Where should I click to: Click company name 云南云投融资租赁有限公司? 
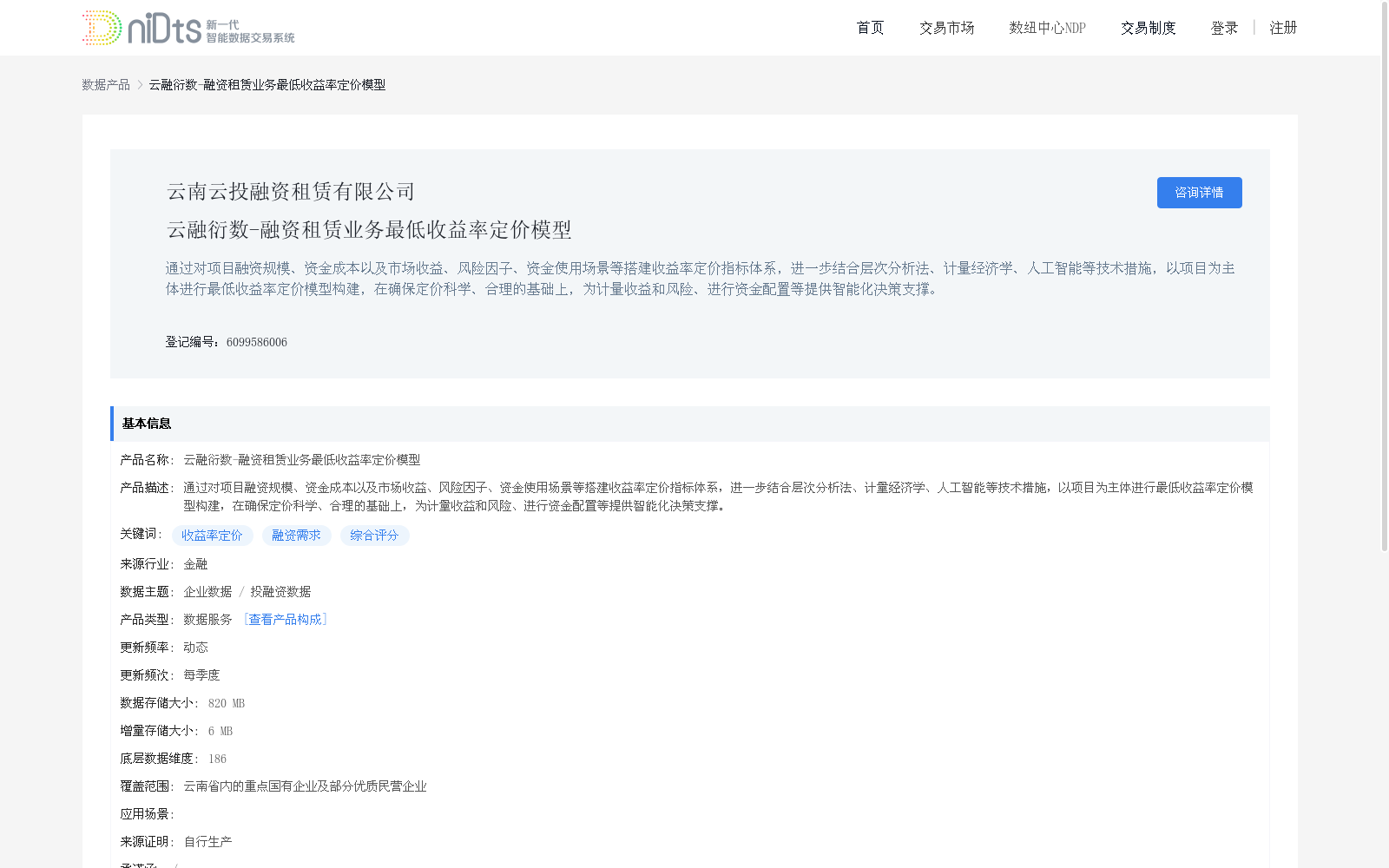pos(291,192)
